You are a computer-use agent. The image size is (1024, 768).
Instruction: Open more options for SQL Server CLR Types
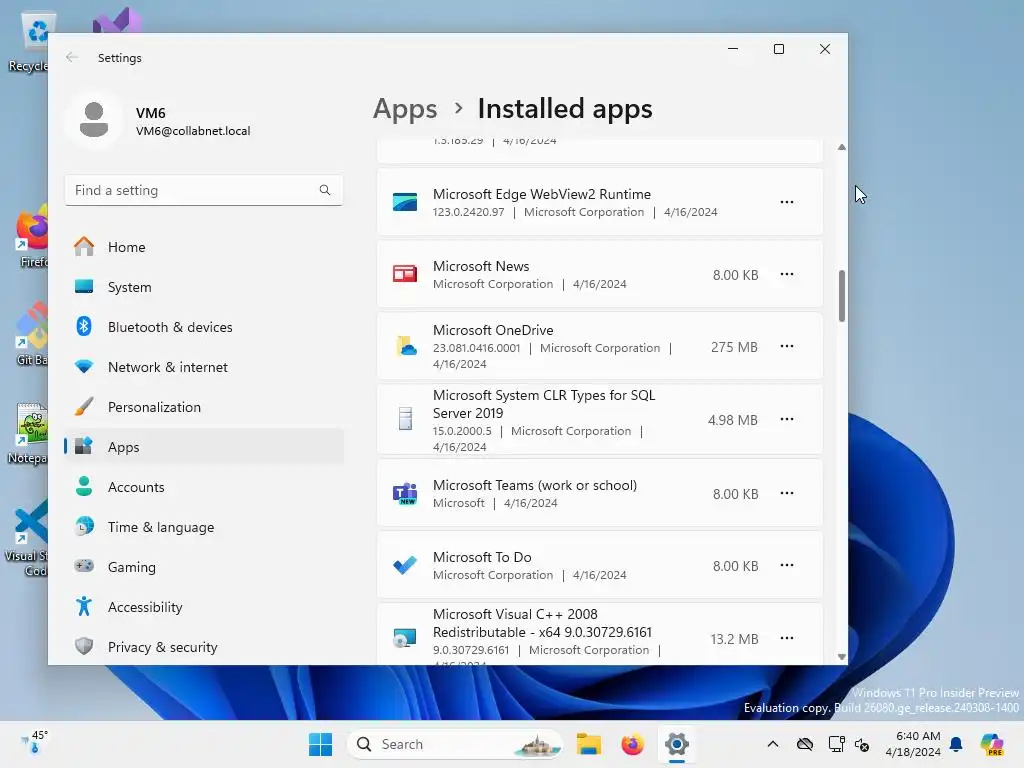pos(787,419)
